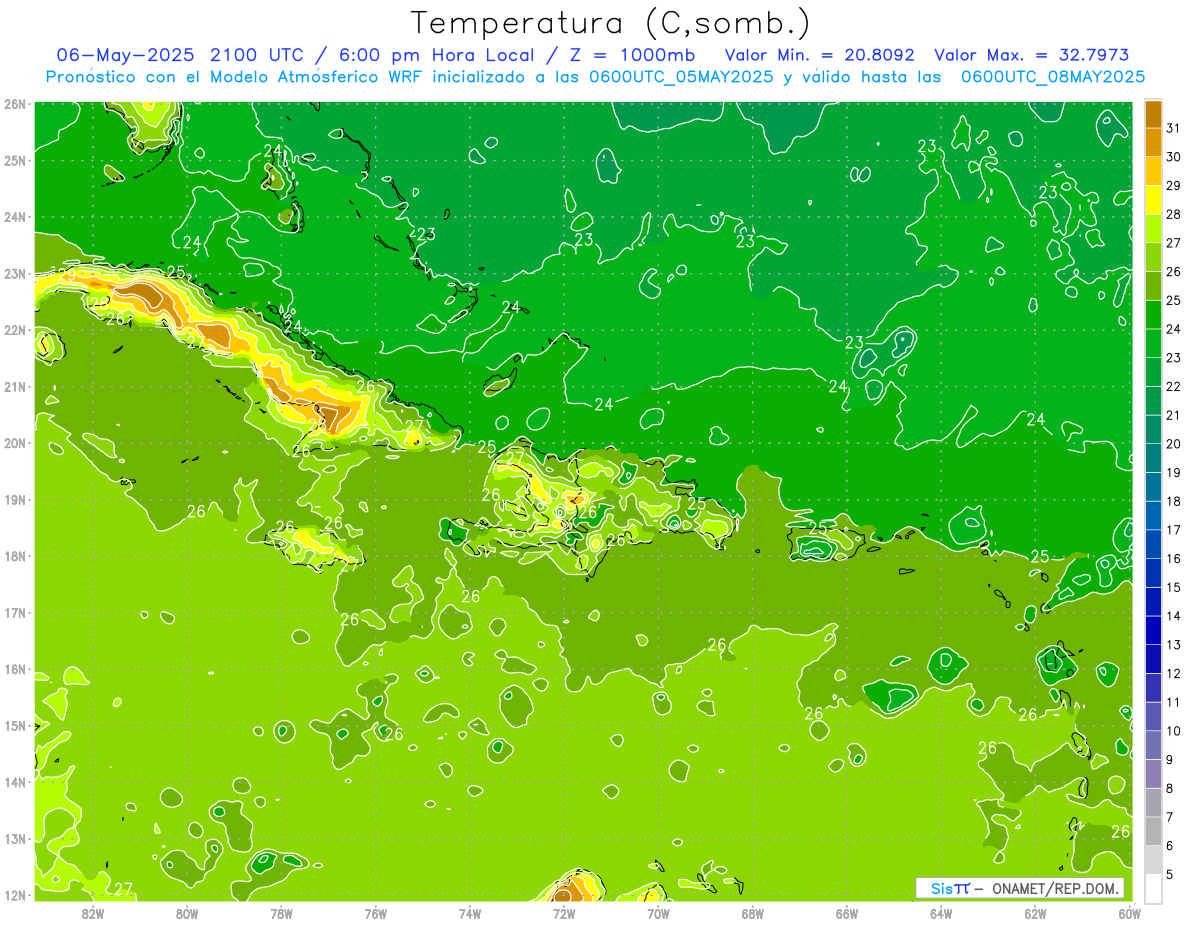The width and height of the screenshot is (1200, 927).
Task: Click the 17N latitude axis label
Action: 15,612
